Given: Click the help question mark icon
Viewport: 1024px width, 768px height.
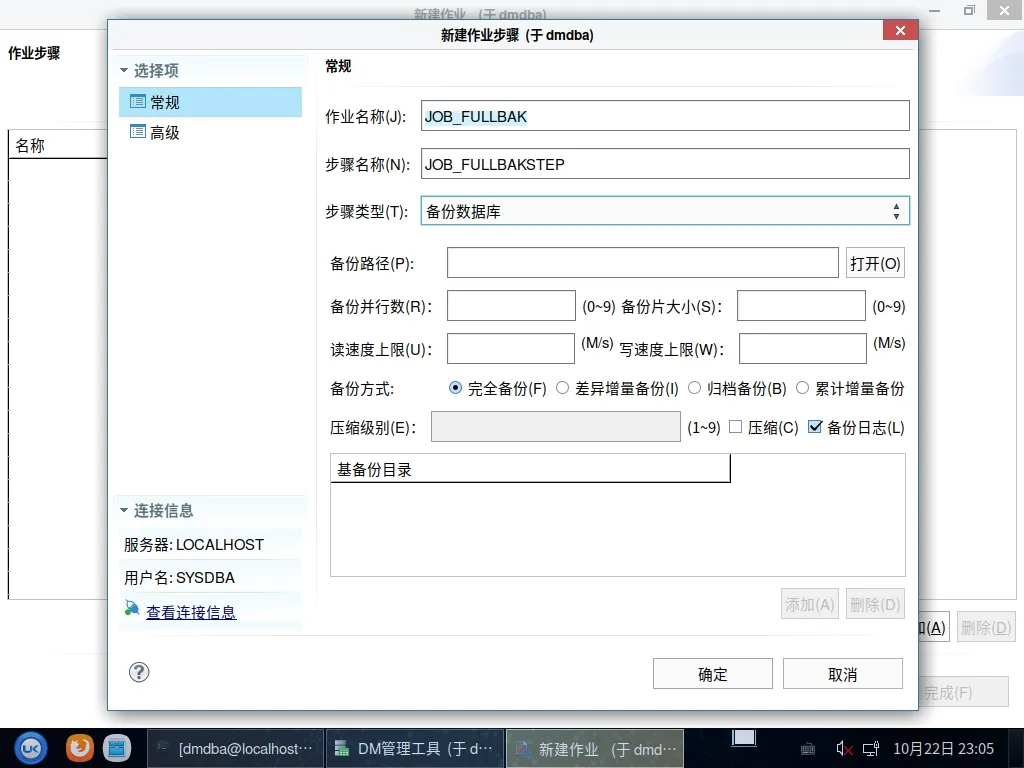Looking at the screenshot, I should click(140, 672).
